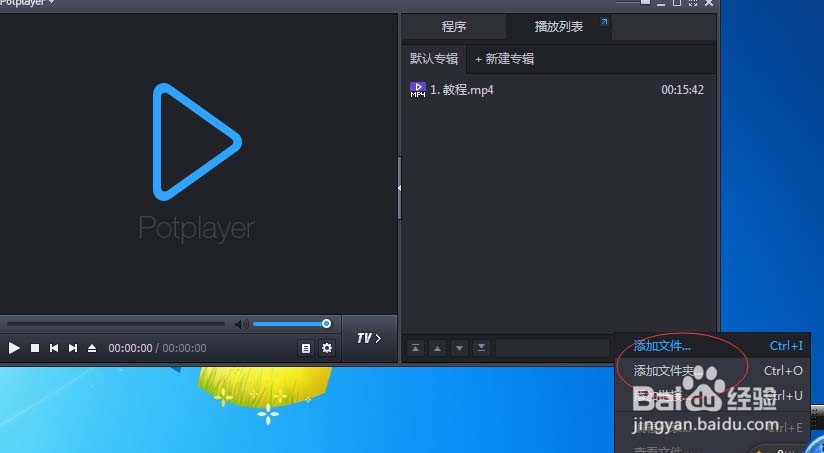
Task: Start playback with the Play button
Action: 14,348
